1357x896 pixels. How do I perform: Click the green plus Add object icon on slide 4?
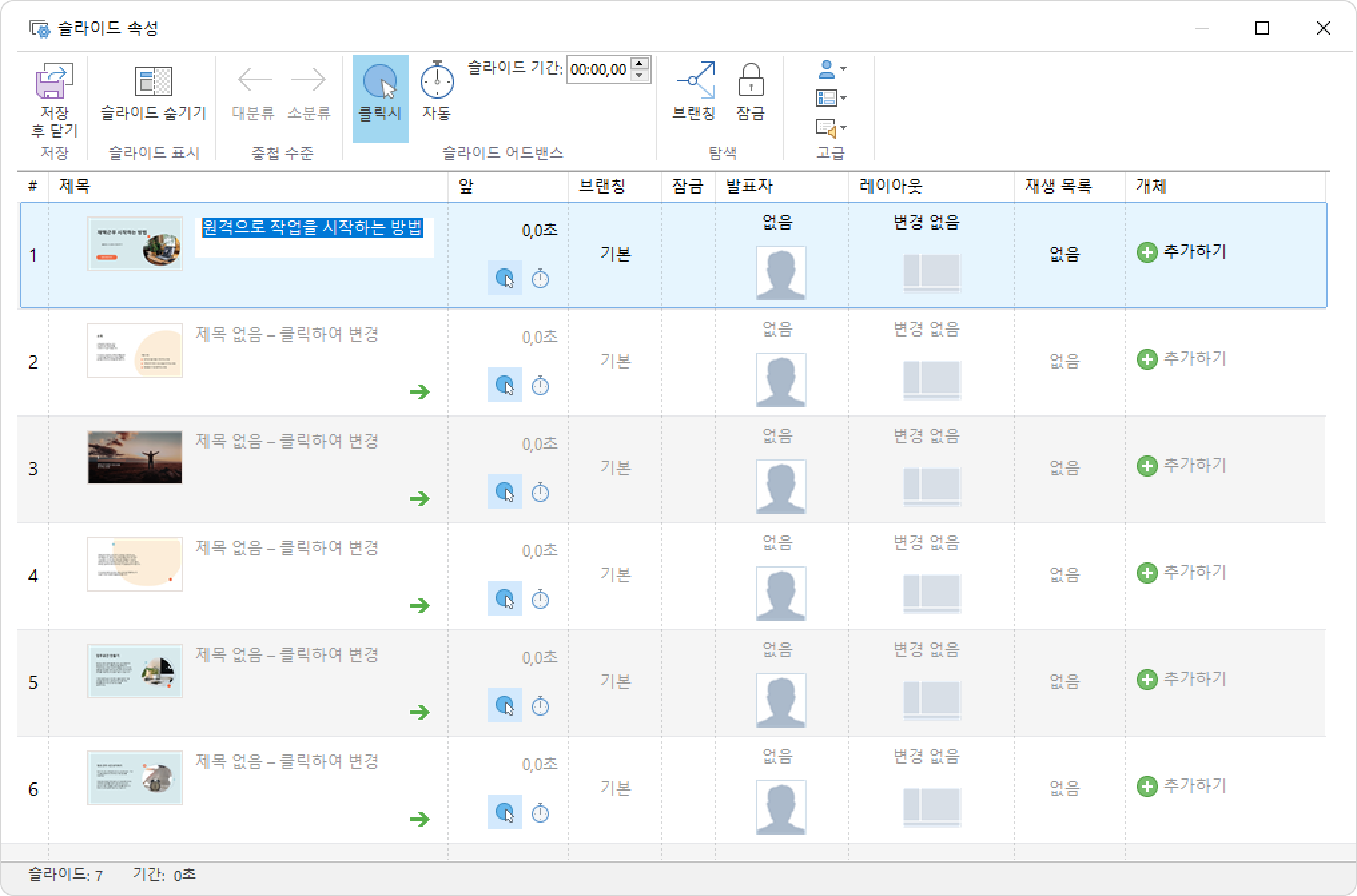[1147, 573]
